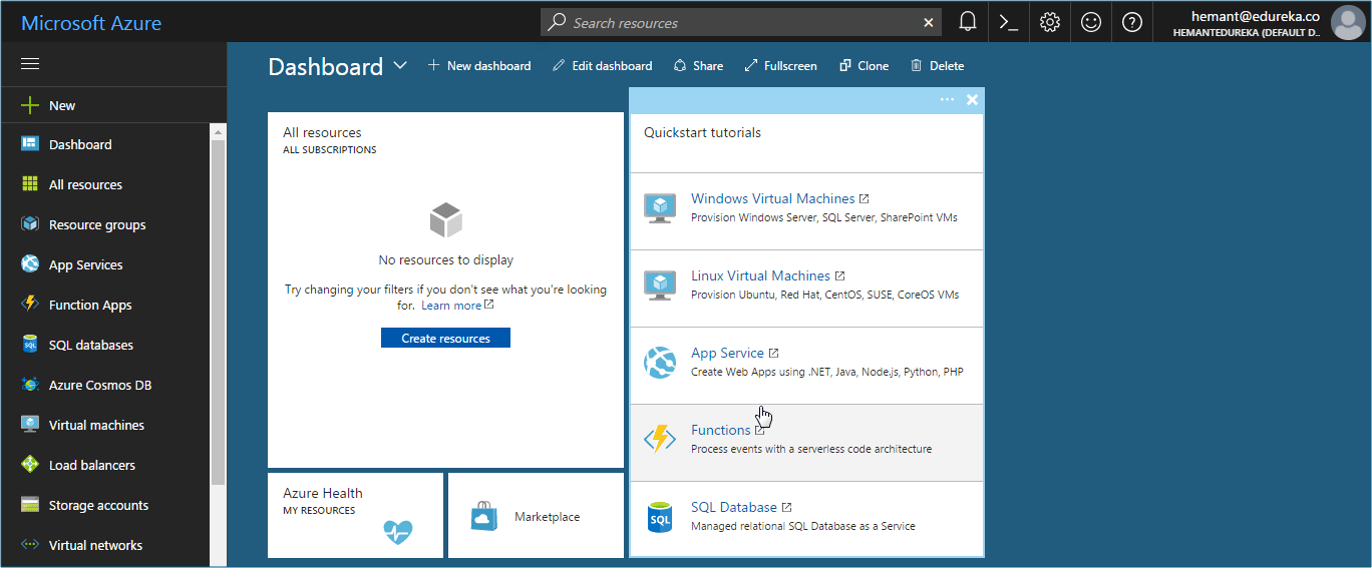Click the Microsoft Azure logo text

click(91, 22)
